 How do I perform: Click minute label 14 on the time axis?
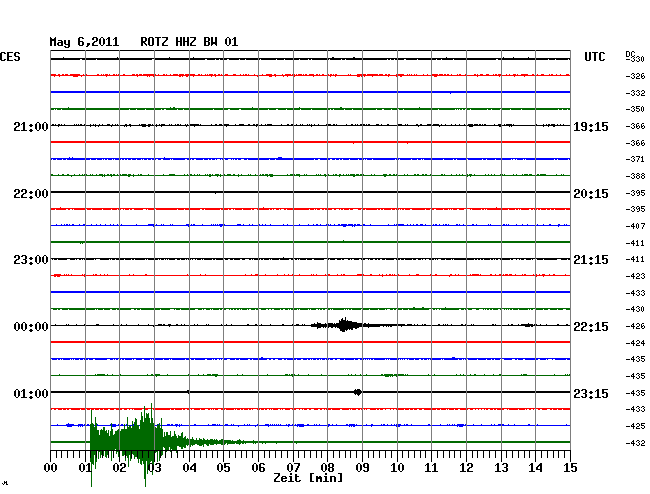pos(535,467)
